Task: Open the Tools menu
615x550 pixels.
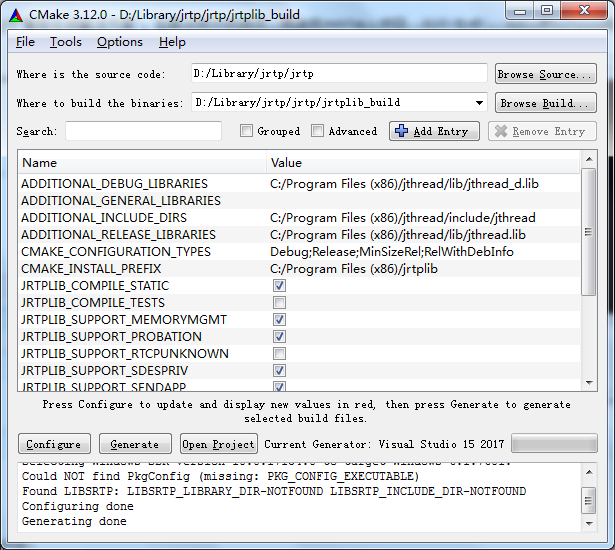Action: click(66, 42)
